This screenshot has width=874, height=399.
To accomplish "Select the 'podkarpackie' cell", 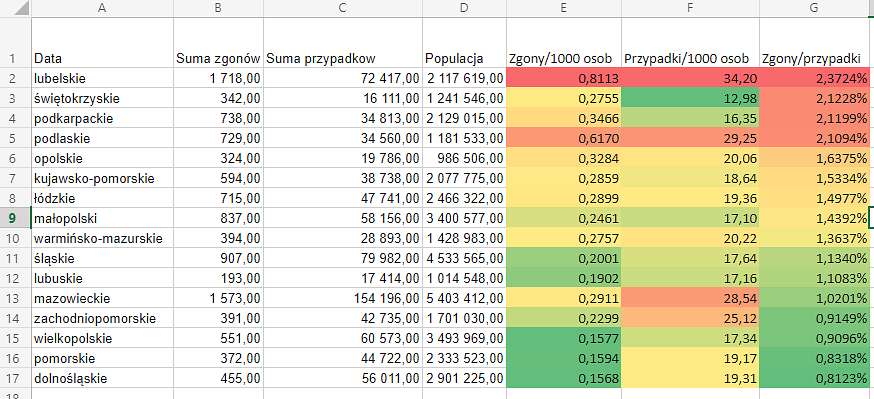I will (103, 118).
